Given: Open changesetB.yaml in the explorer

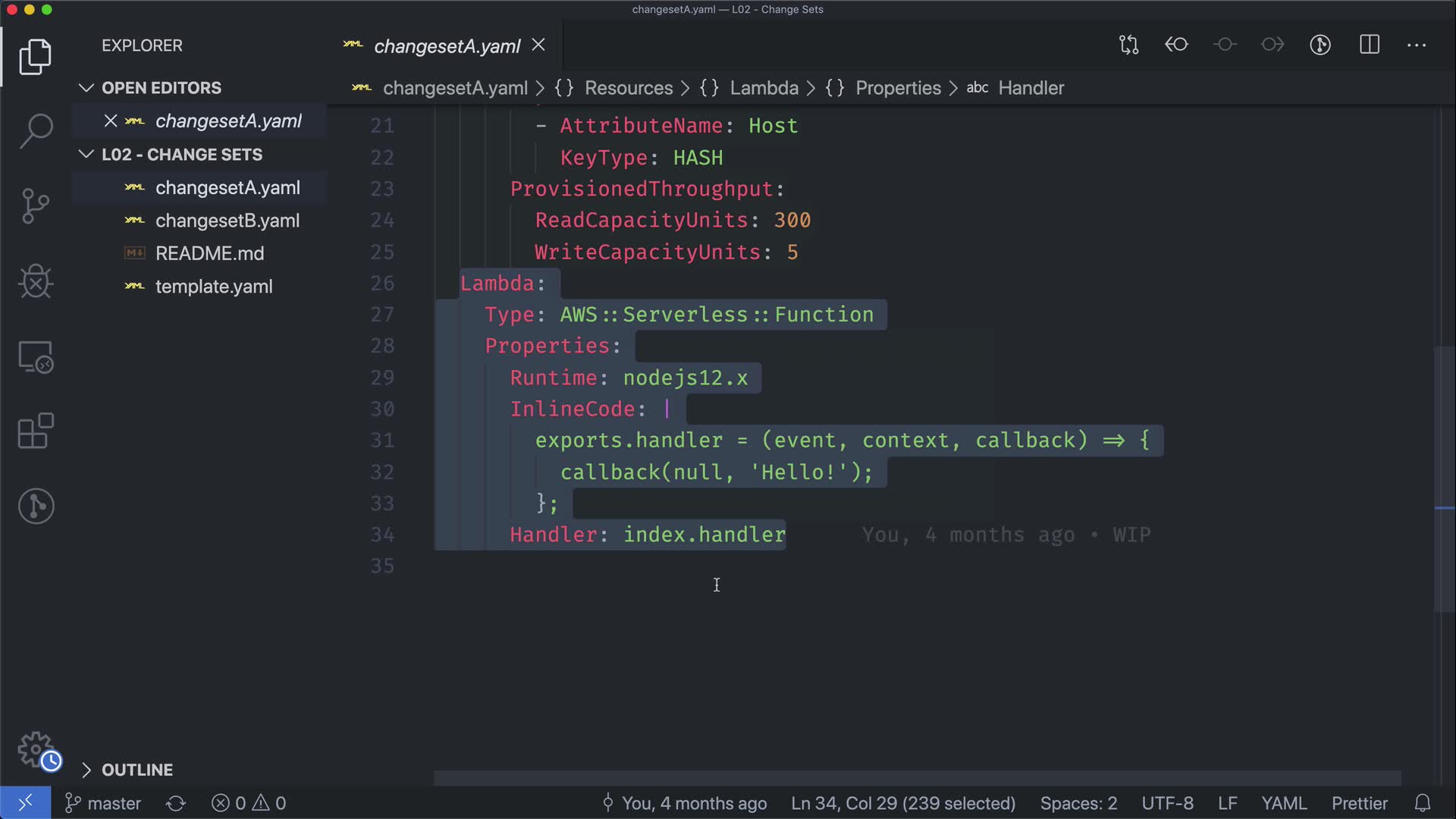Looking at the screenshot, I should point(227,221).
